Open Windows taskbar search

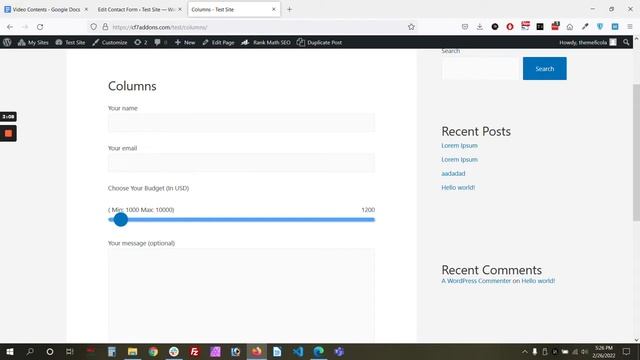30,351
